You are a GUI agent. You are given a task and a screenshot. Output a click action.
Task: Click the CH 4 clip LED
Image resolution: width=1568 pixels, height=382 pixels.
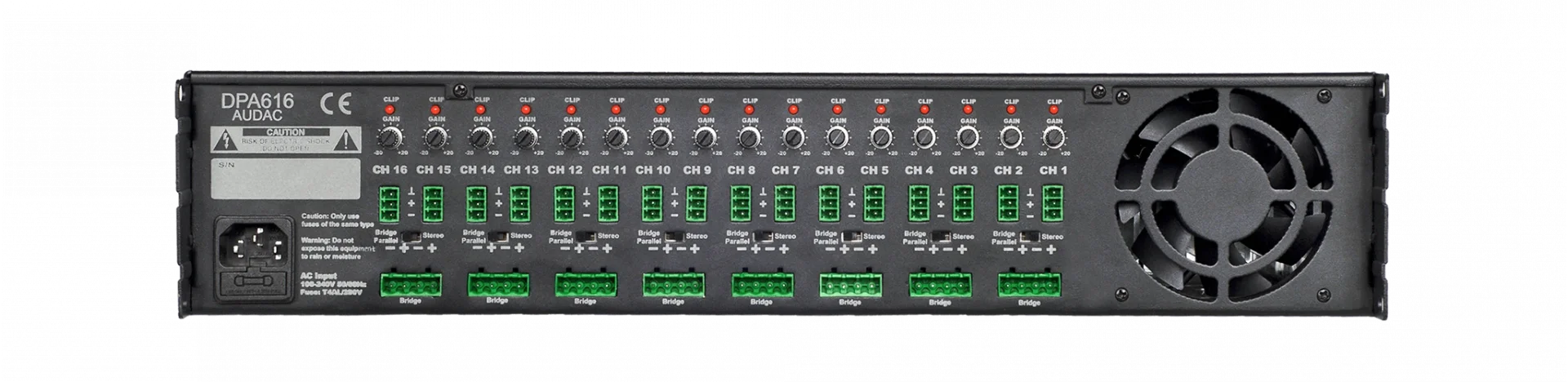tap(924, 109)
